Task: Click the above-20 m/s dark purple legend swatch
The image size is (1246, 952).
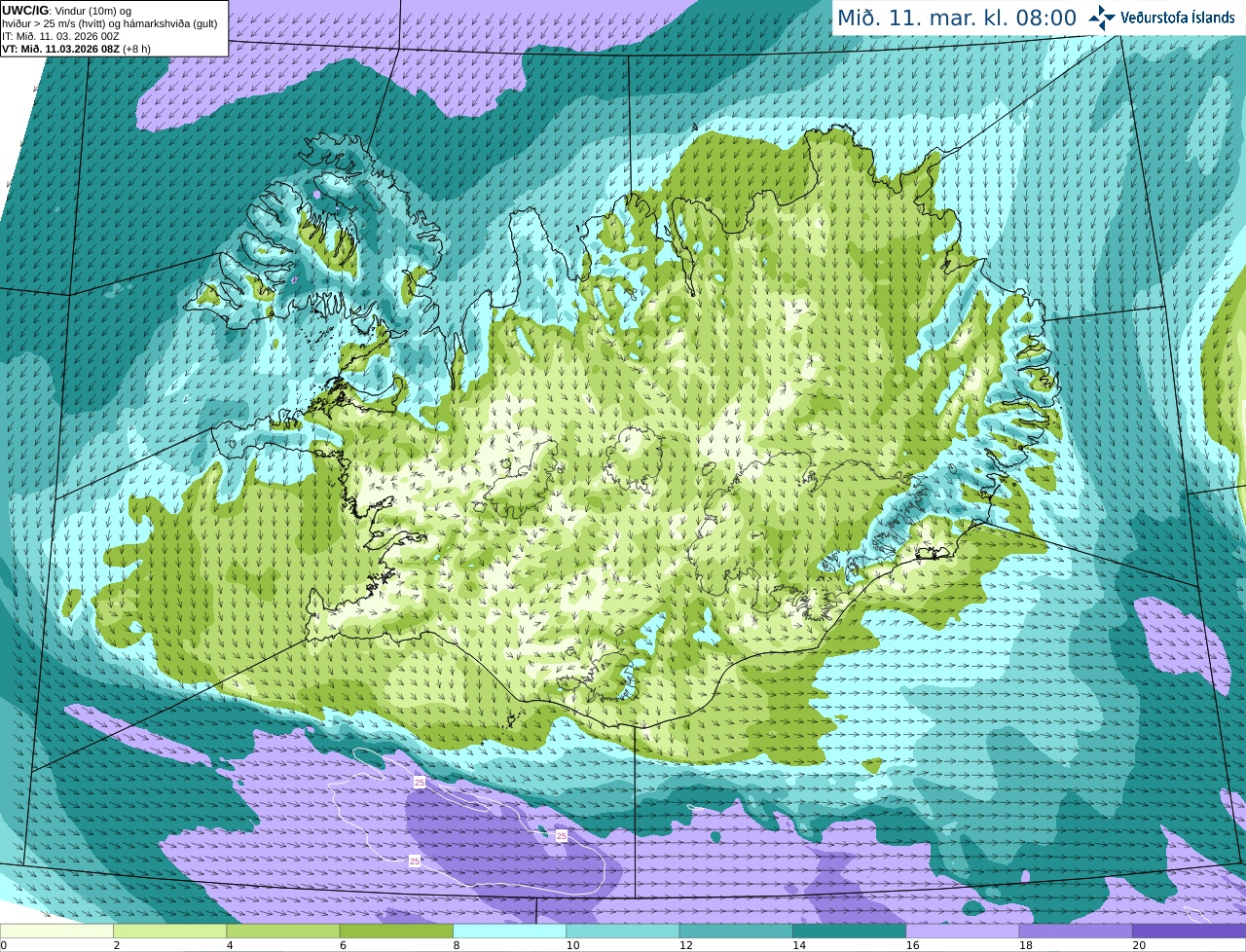Action: click(x=1189, y=932)
